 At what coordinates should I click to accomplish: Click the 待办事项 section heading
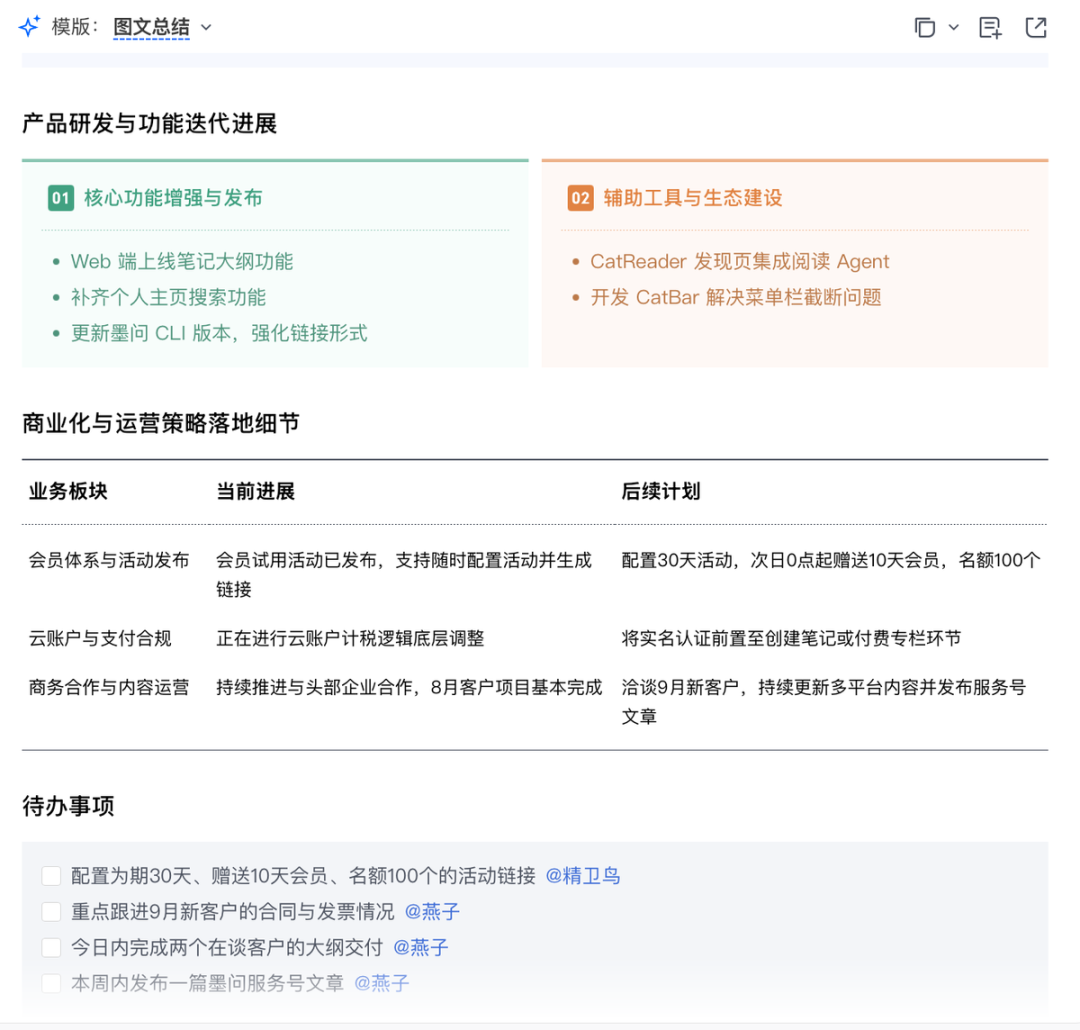(68, 805)
